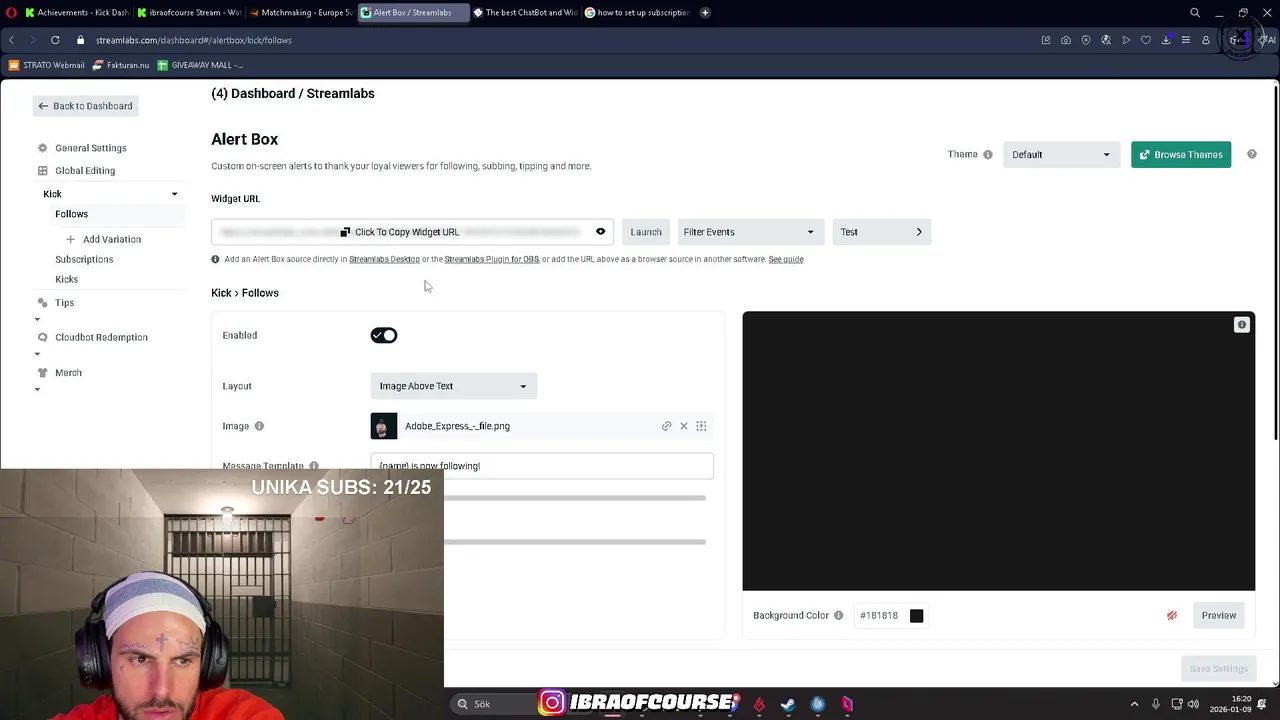The width and height of the screenshot is (1280, 720).
Task: Click the heart bookmark icon in address bar
Action: click(1146, 40)
